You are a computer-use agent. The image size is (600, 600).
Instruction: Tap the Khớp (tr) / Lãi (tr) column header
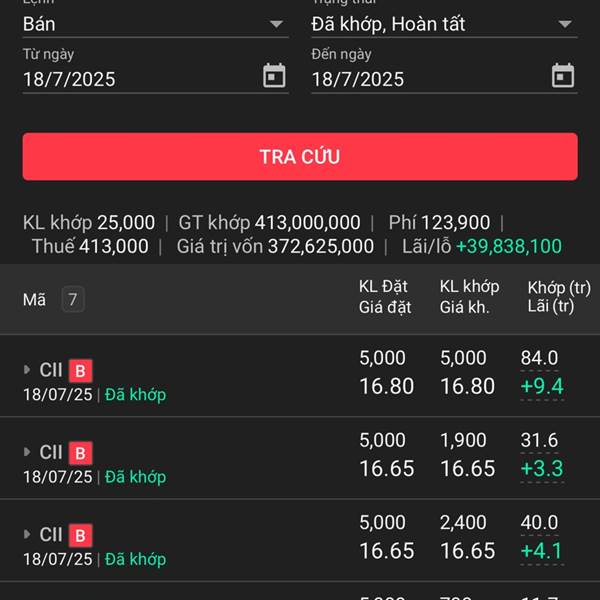click(x=559, y=297)
